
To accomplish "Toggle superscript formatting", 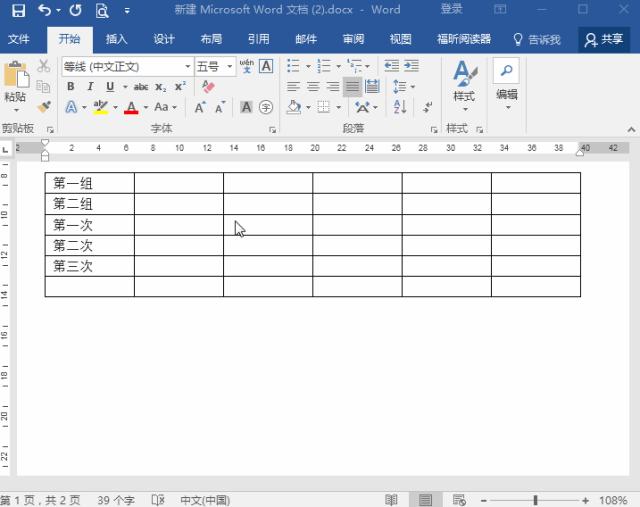I will pos(180,87).
